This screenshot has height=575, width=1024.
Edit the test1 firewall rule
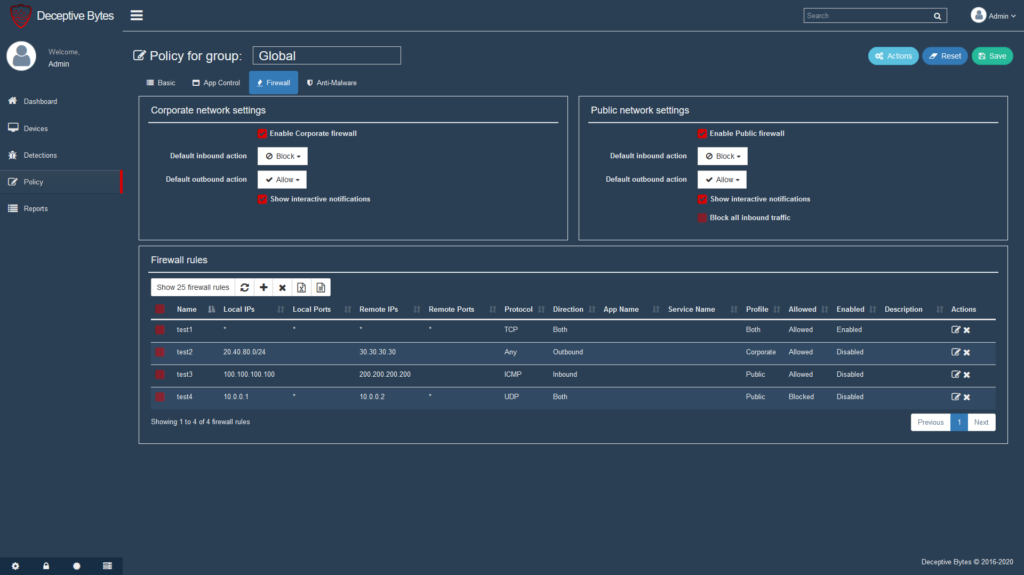[955, 330]
